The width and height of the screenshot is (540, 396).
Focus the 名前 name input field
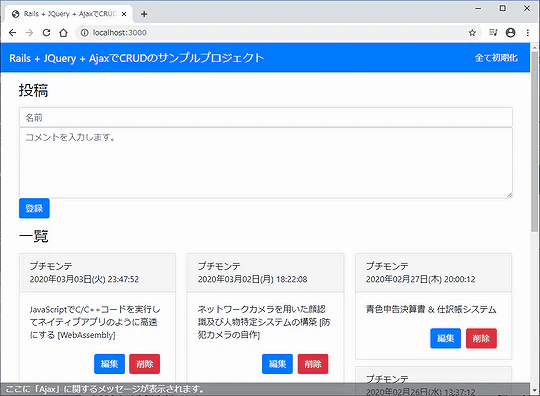pos(266,117)
